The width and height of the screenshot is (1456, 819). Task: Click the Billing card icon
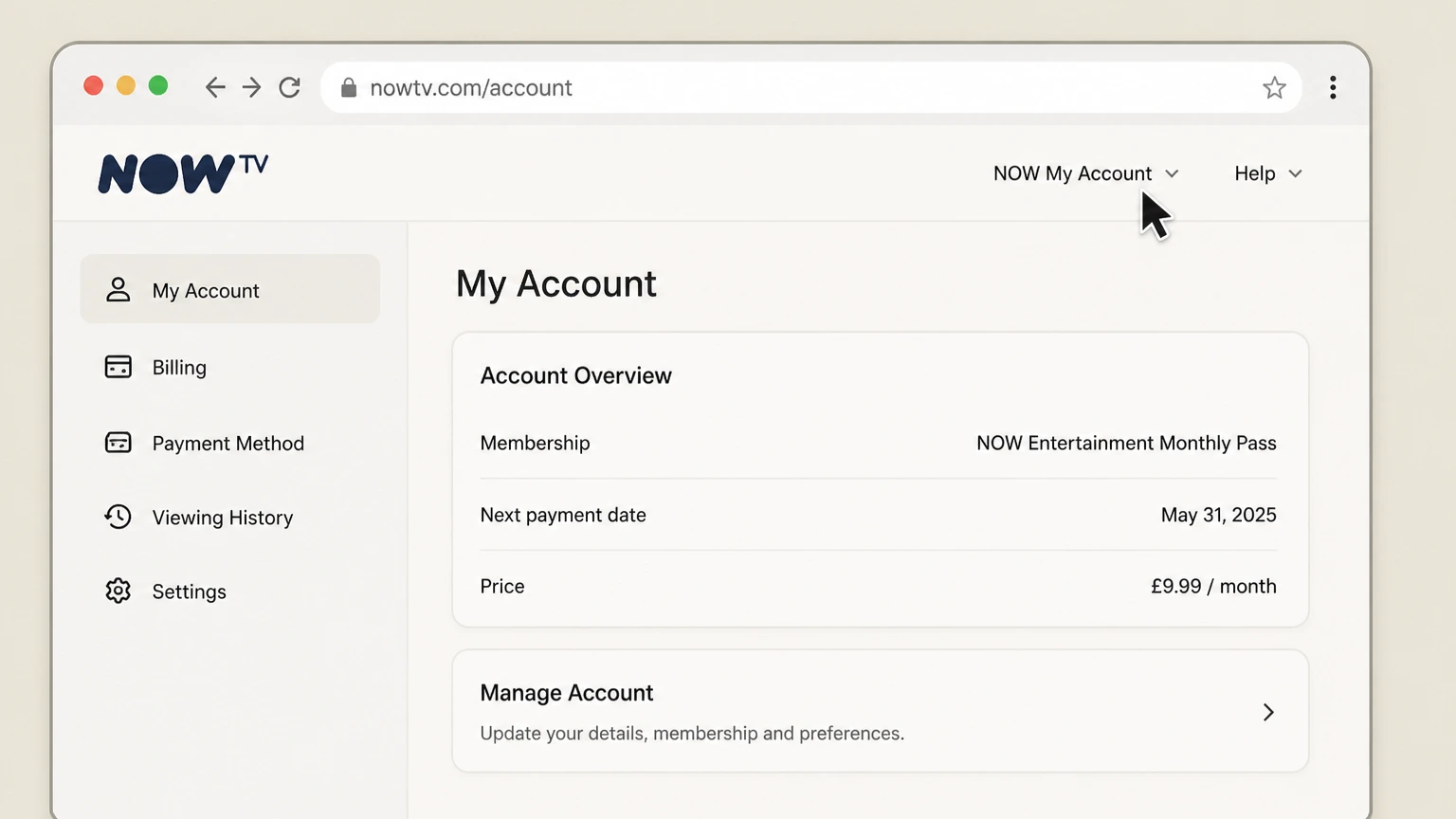pos(118,367)
